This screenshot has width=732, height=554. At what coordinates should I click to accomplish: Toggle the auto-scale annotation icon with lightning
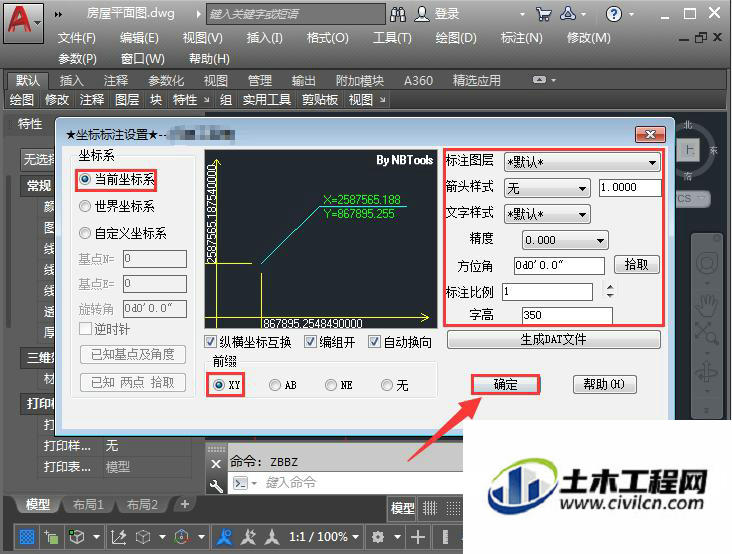pyautogui.click(x=248, y=537)
